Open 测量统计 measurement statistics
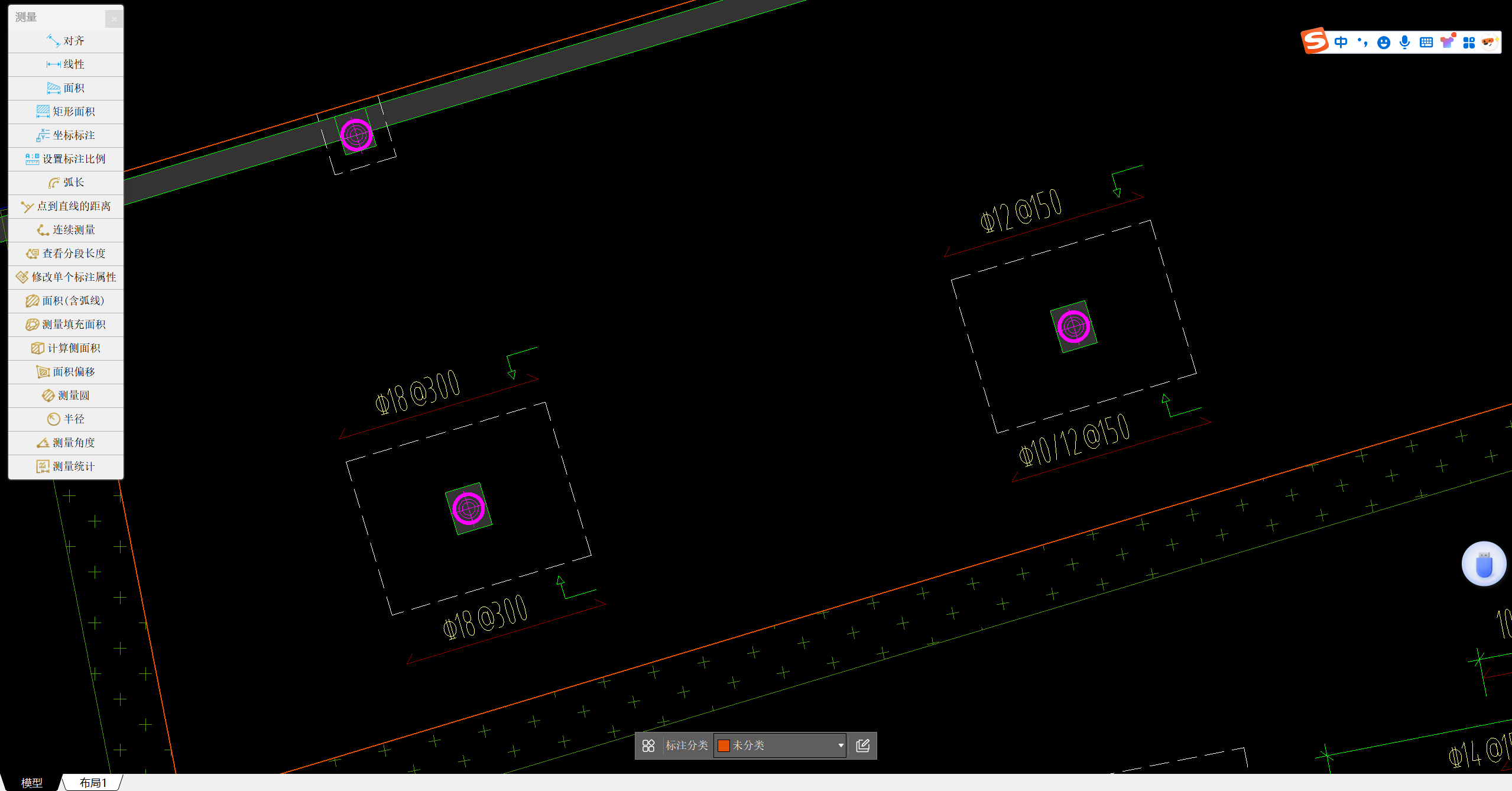Screen dimensions: 1512x791 click(x=66, y=466)
